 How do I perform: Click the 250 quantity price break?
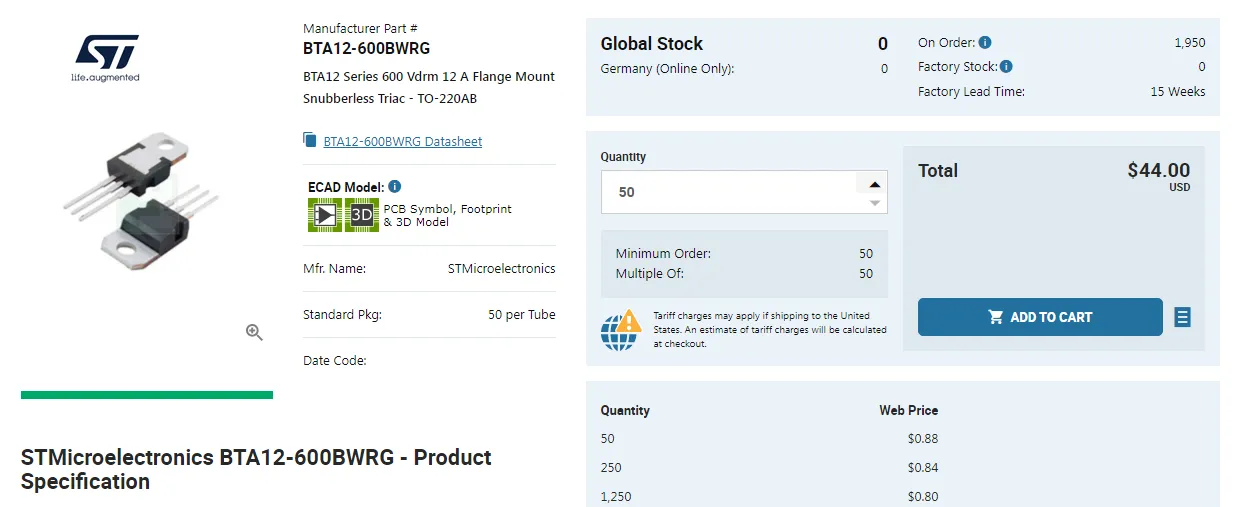tap(611, 467)
